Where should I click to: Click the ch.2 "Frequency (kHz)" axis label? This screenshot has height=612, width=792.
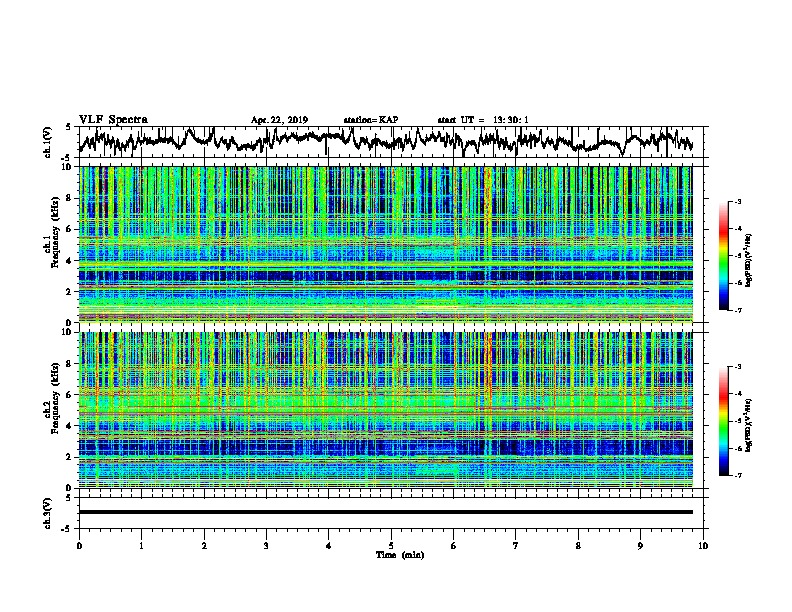[x=55, y=398]
